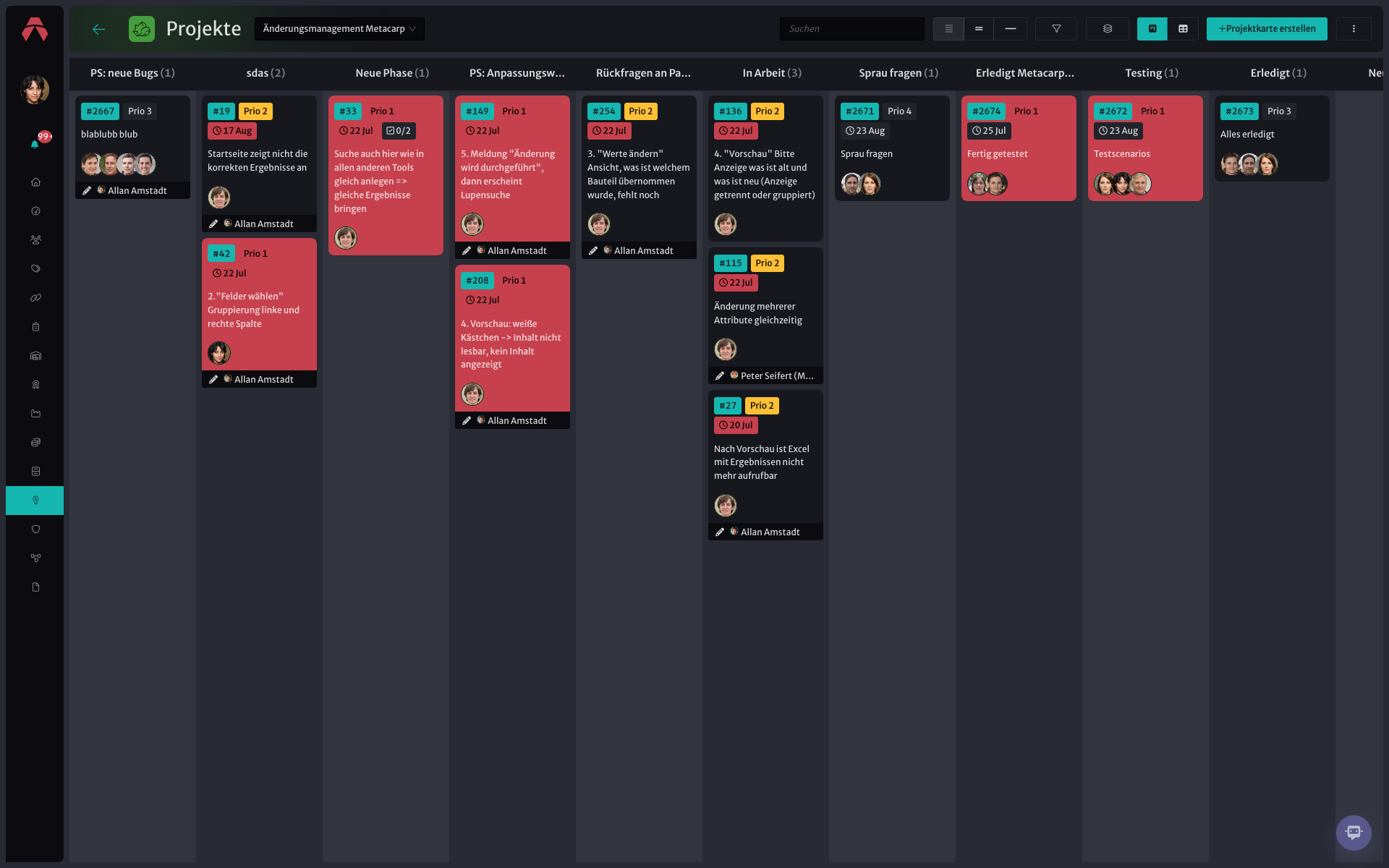Click edit pencil on card #115

coord(720,376)
